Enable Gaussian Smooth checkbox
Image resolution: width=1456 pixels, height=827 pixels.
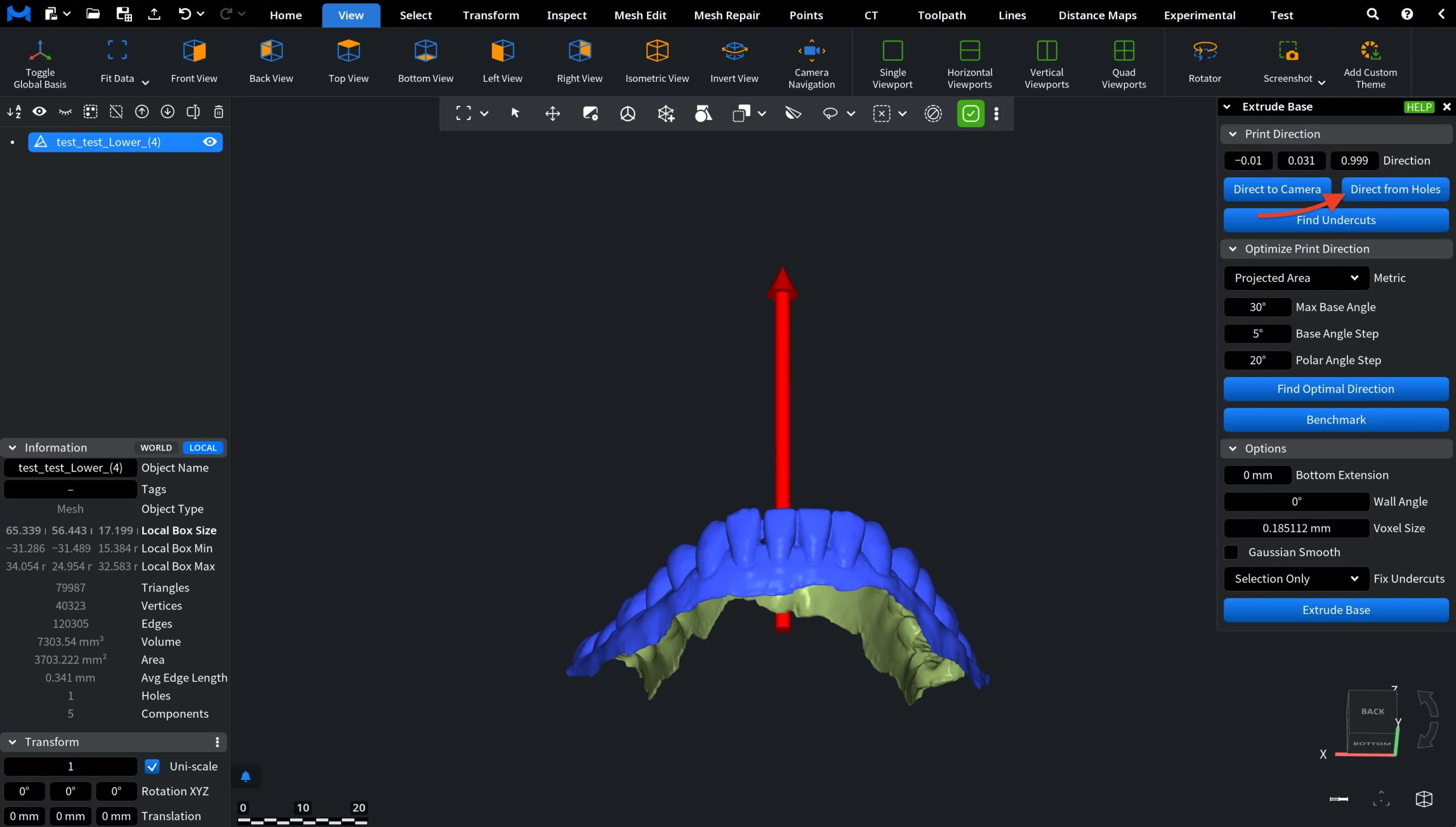pyautogui.click(x=1231, y=552)
